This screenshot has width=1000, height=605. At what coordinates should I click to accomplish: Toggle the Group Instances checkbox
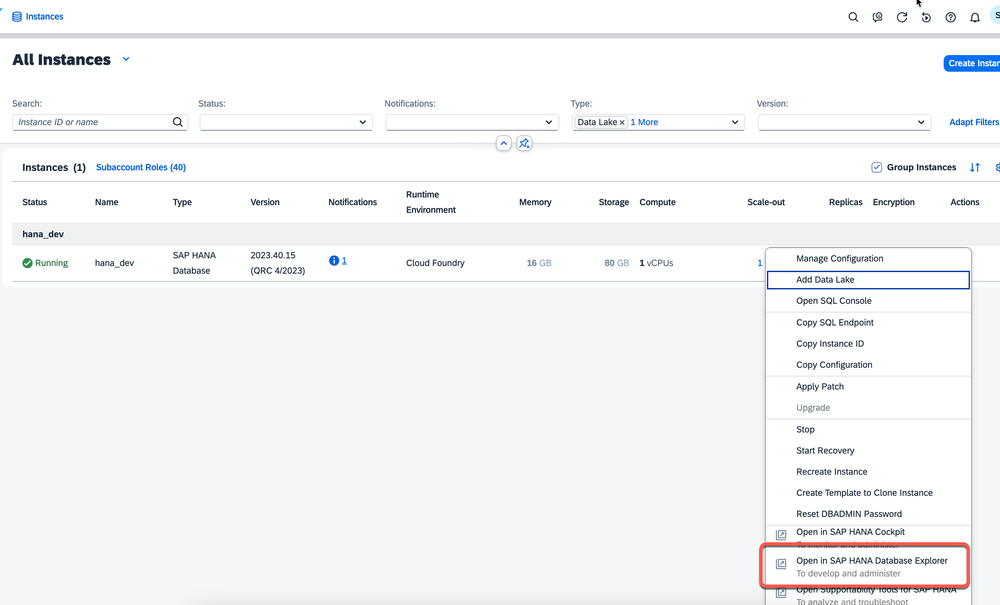click(x=877, y=168)
